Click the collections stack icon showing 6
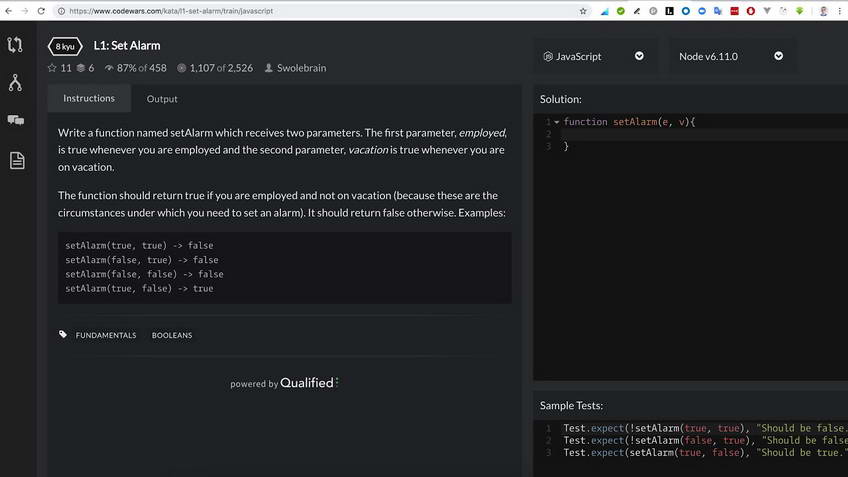 (81, 68)
